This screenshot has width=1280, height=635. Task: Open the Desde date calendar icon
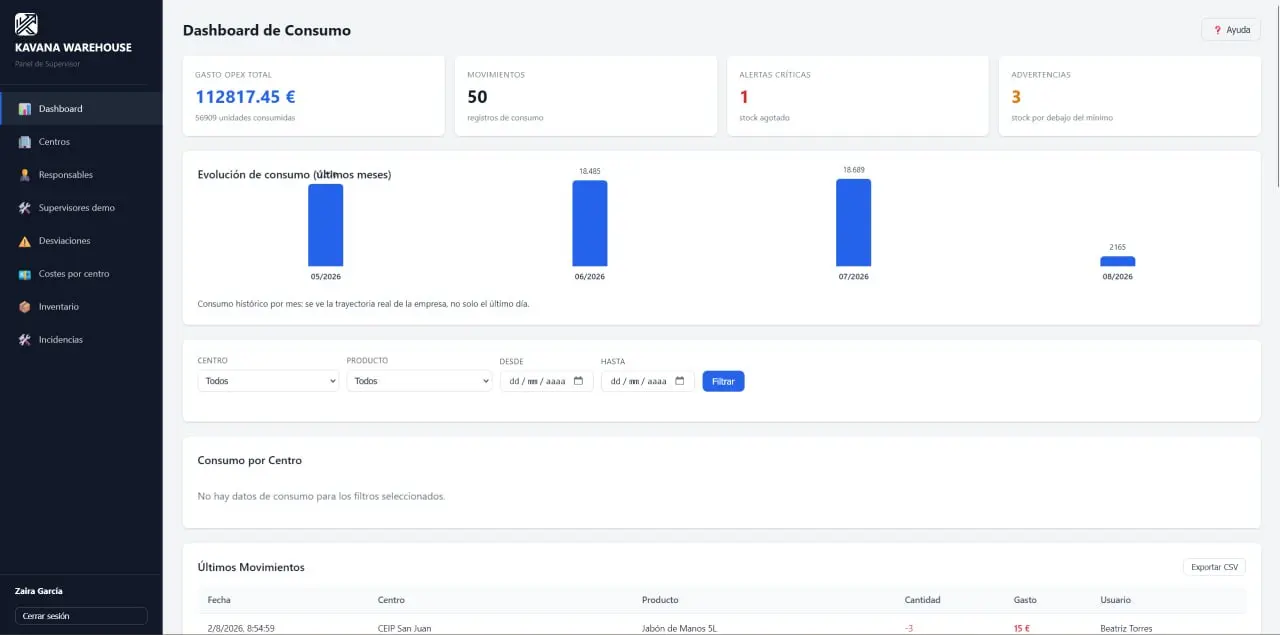click(x=578, y=381)
